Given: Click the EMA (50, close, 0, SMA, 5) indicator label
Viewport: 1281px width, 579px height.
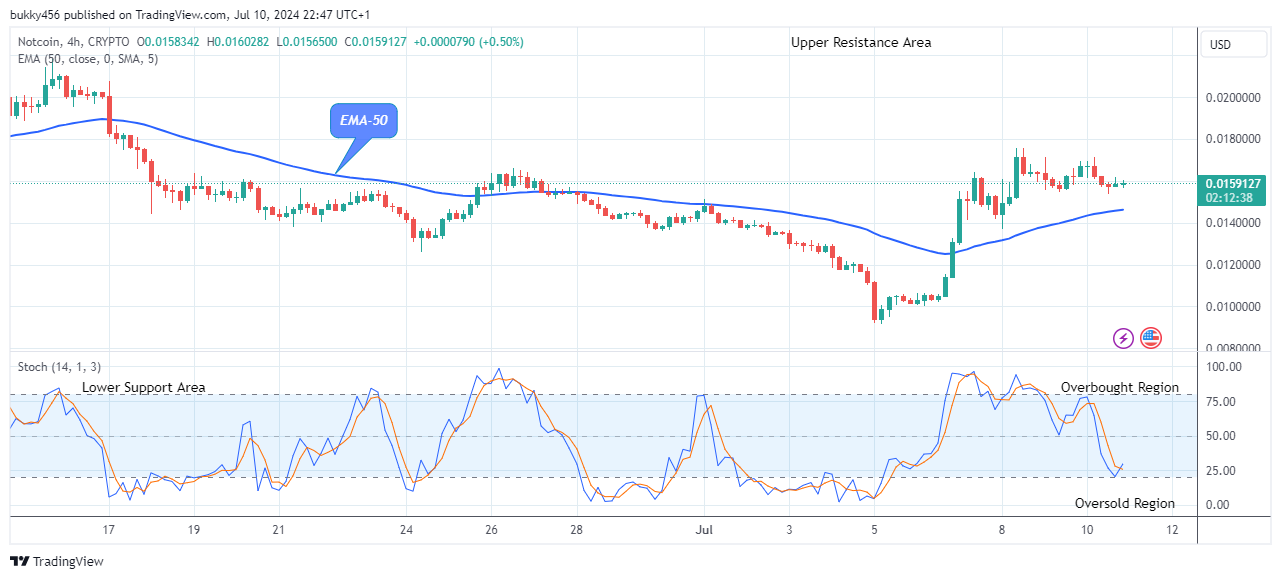Looking at the screenshot, I should coord(87,59).
